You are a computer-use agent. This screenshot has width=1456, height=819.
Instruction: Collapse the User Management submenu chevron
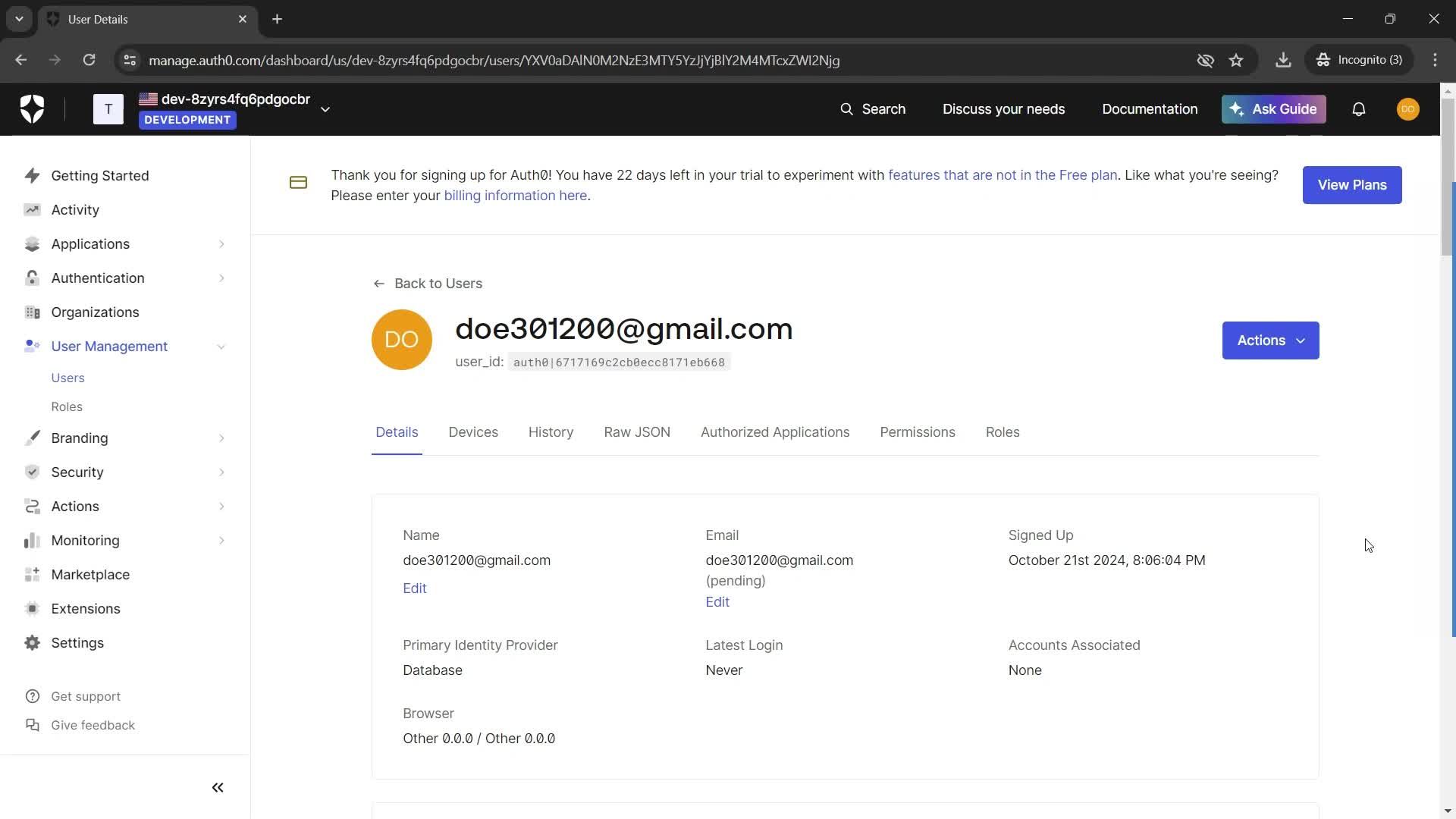click(221, 347)
